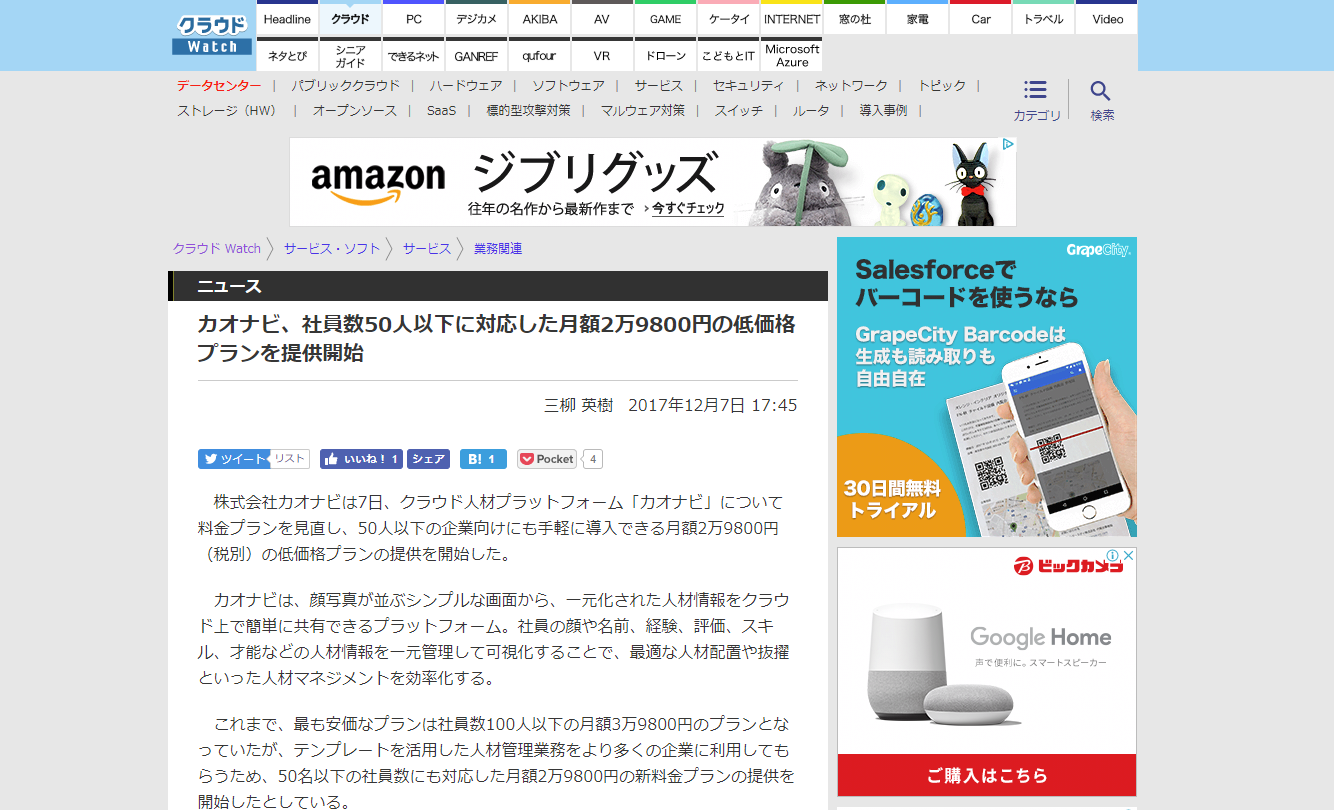Click the Twitter リスト button

point(289,459)
